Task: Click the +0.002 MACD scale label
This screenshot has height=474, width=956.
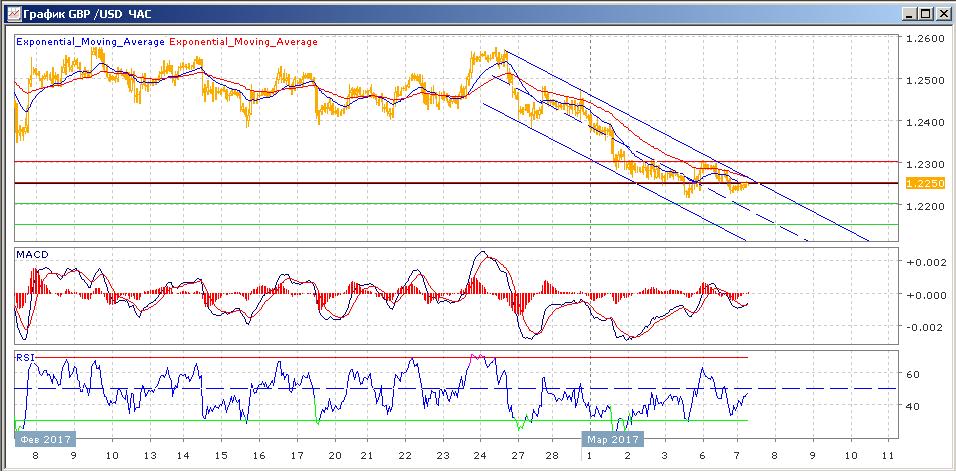Action: pos(921,262)
